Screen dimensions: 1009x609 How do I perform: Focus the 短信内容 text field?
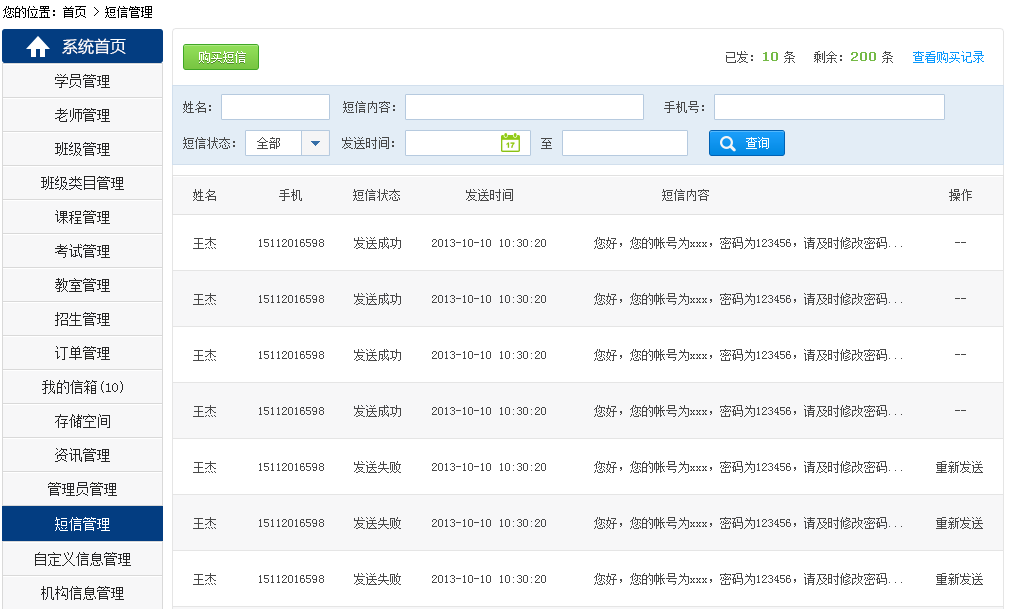(x=524, y=107)
